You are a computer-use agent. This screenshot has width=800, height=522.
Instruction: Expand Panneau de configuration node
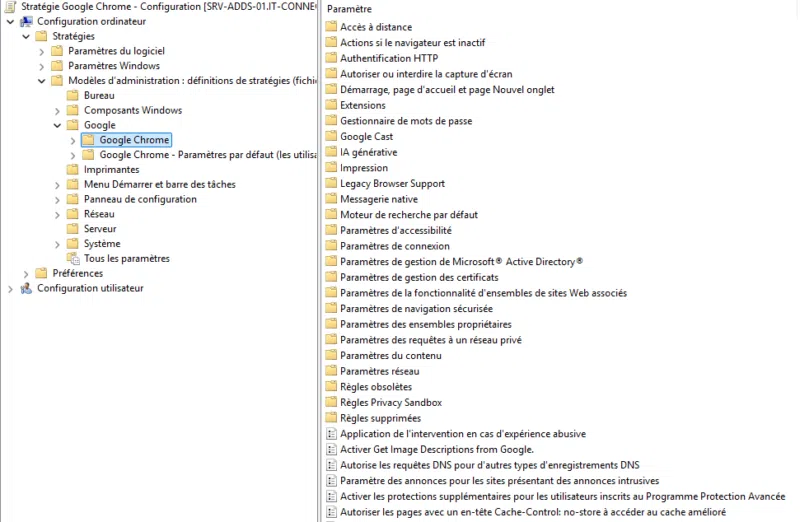58,200
